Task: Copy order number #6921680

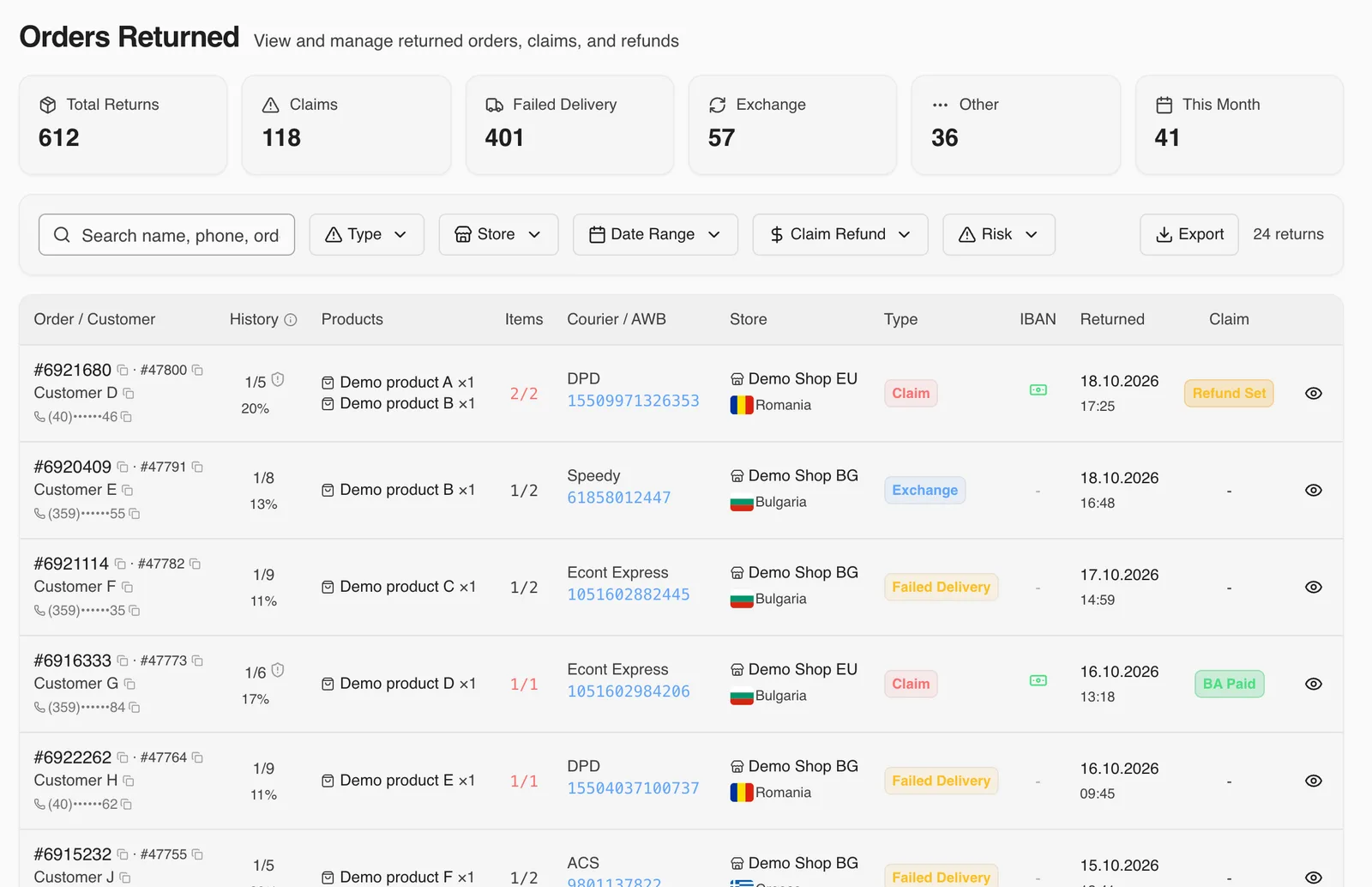Action: [123, 371]
